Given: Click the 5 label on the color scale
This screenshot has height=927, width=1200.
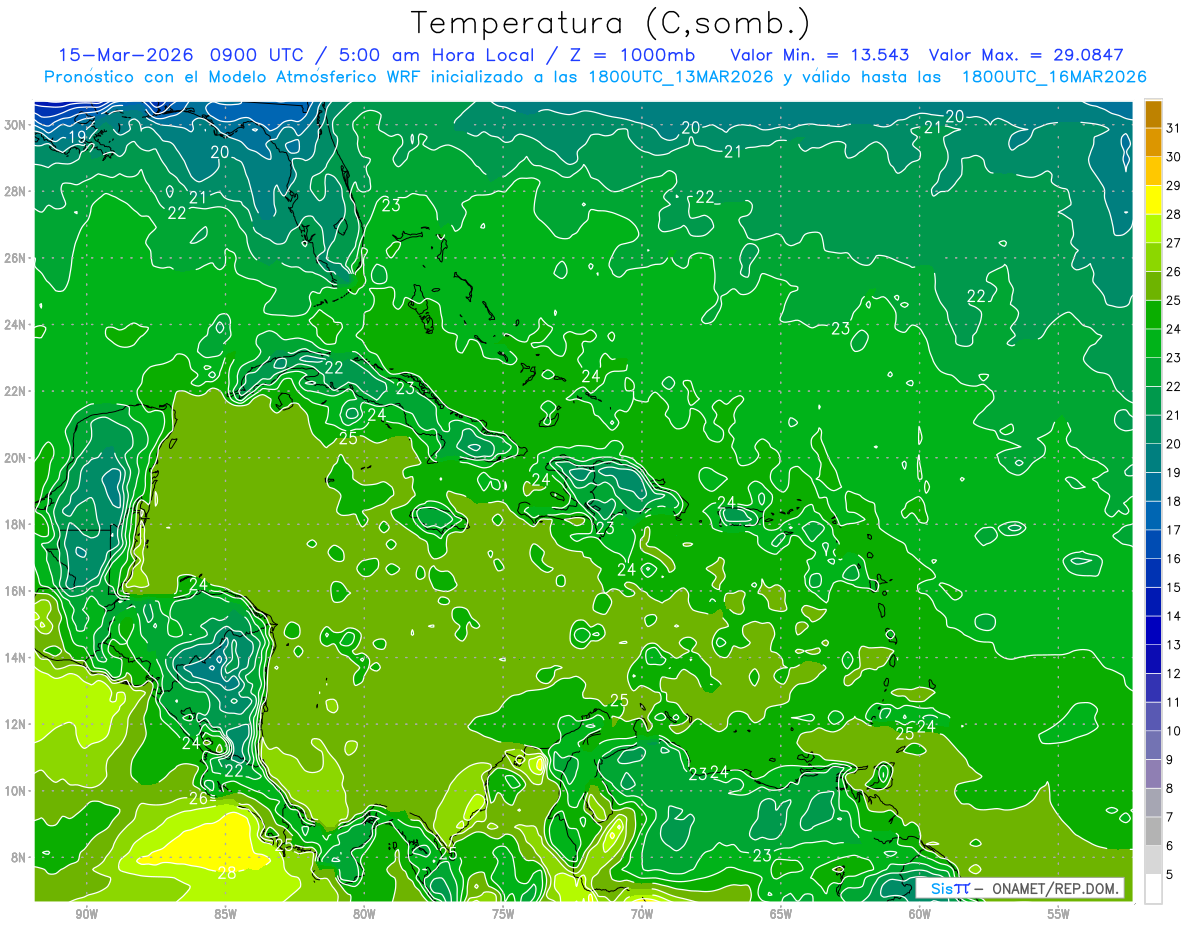Looking at the screenshot, I should click(x=1170, y=875).
